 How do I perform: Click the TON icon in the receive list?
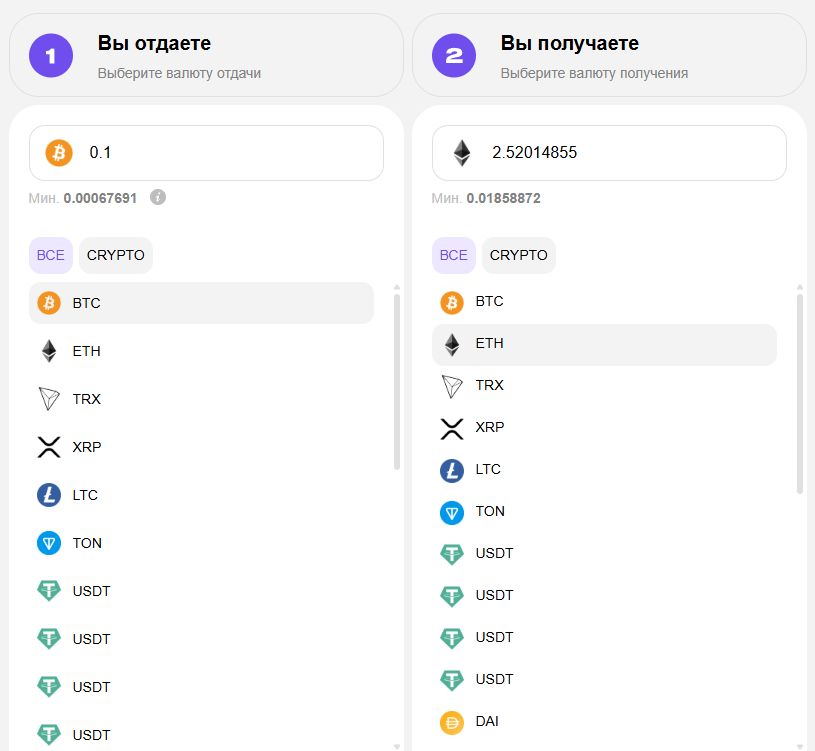click(x=452, y=513)
